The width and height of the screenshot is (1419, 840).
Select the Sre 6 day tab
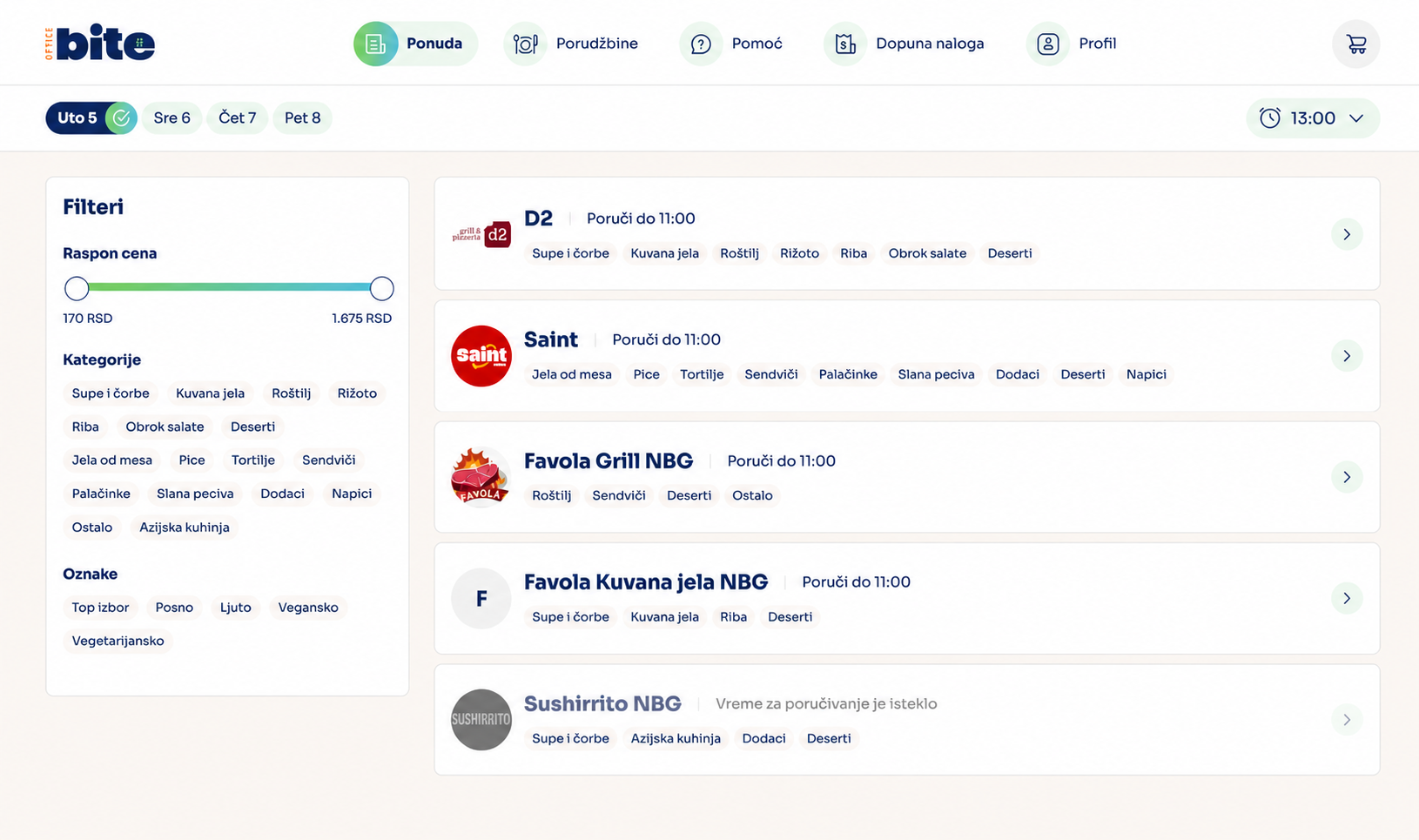[x=172, y=118]
